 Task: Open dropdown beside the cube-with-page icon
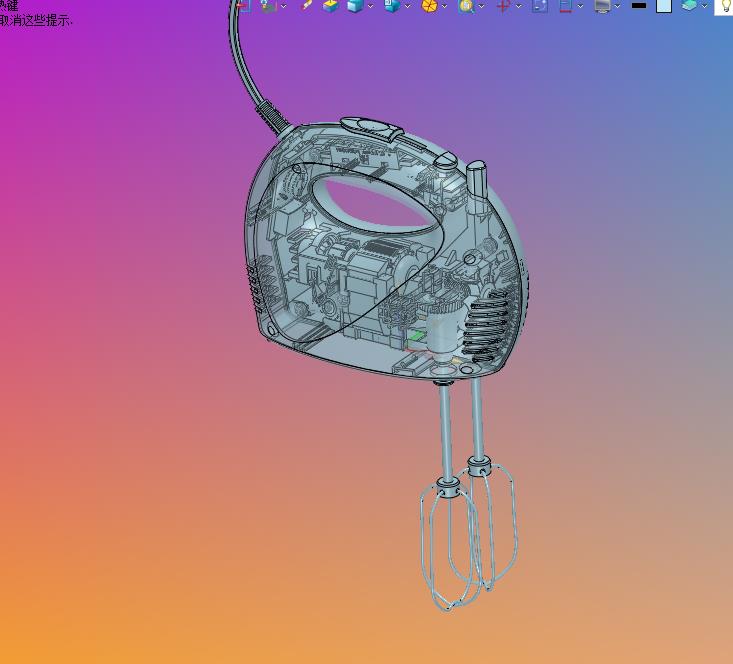(x=408, y=6)
